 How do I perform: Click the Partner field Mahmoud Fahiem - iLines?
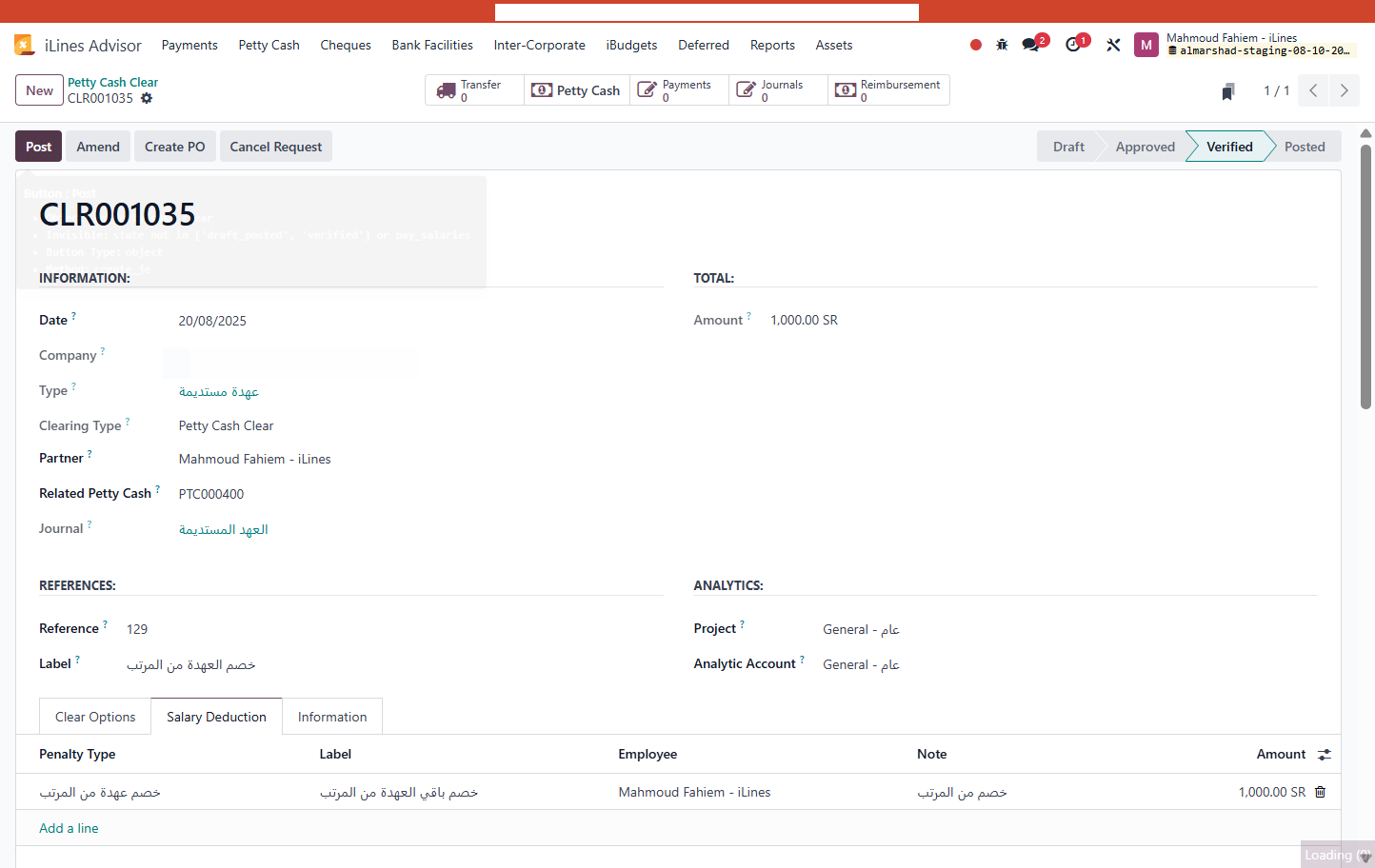[x=255, y=459]
